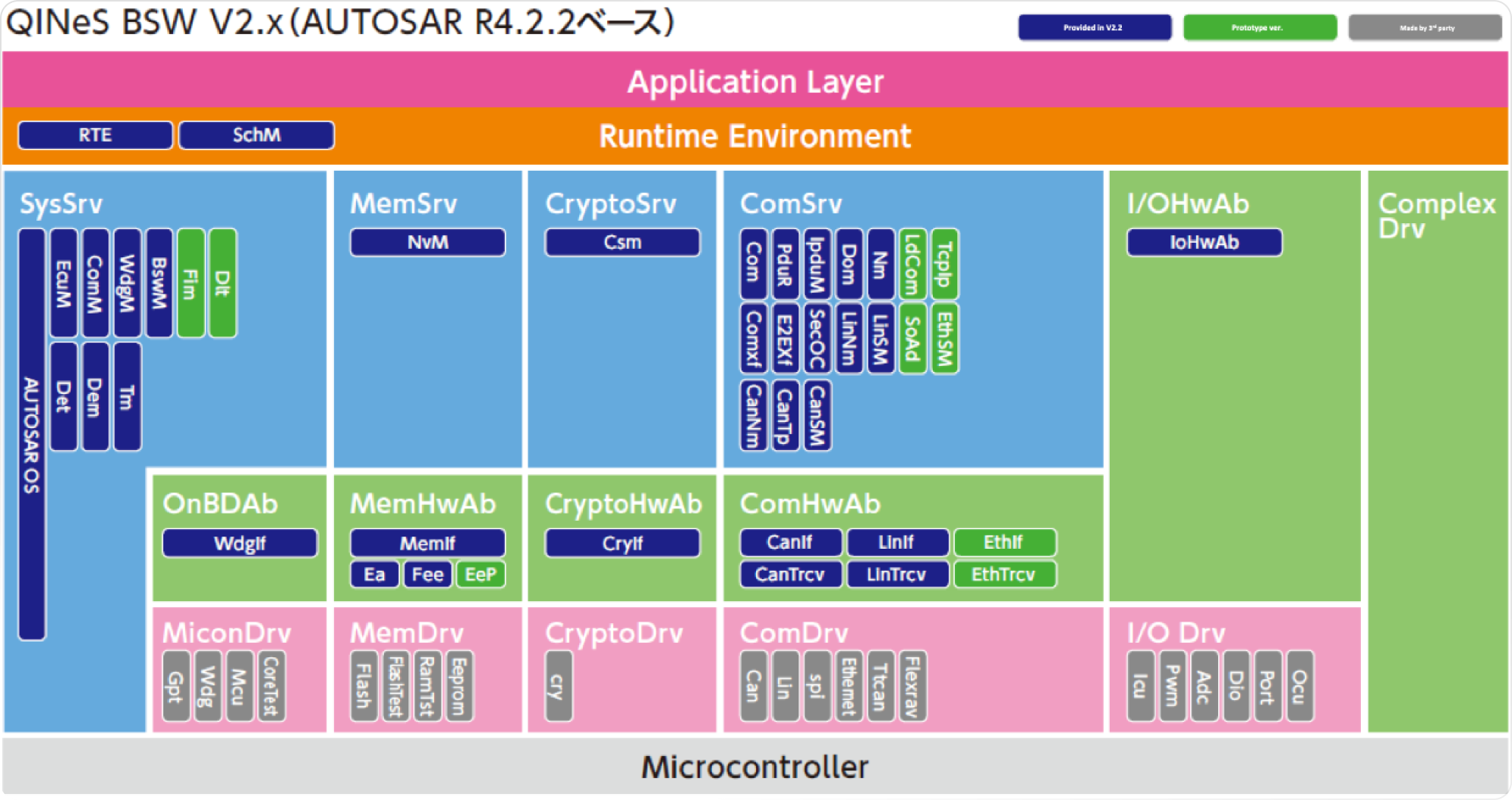Click the green 'Prototype ver.' legend swatch
The height and width of the screenshot is (800, 1512).
[1259, 27]
